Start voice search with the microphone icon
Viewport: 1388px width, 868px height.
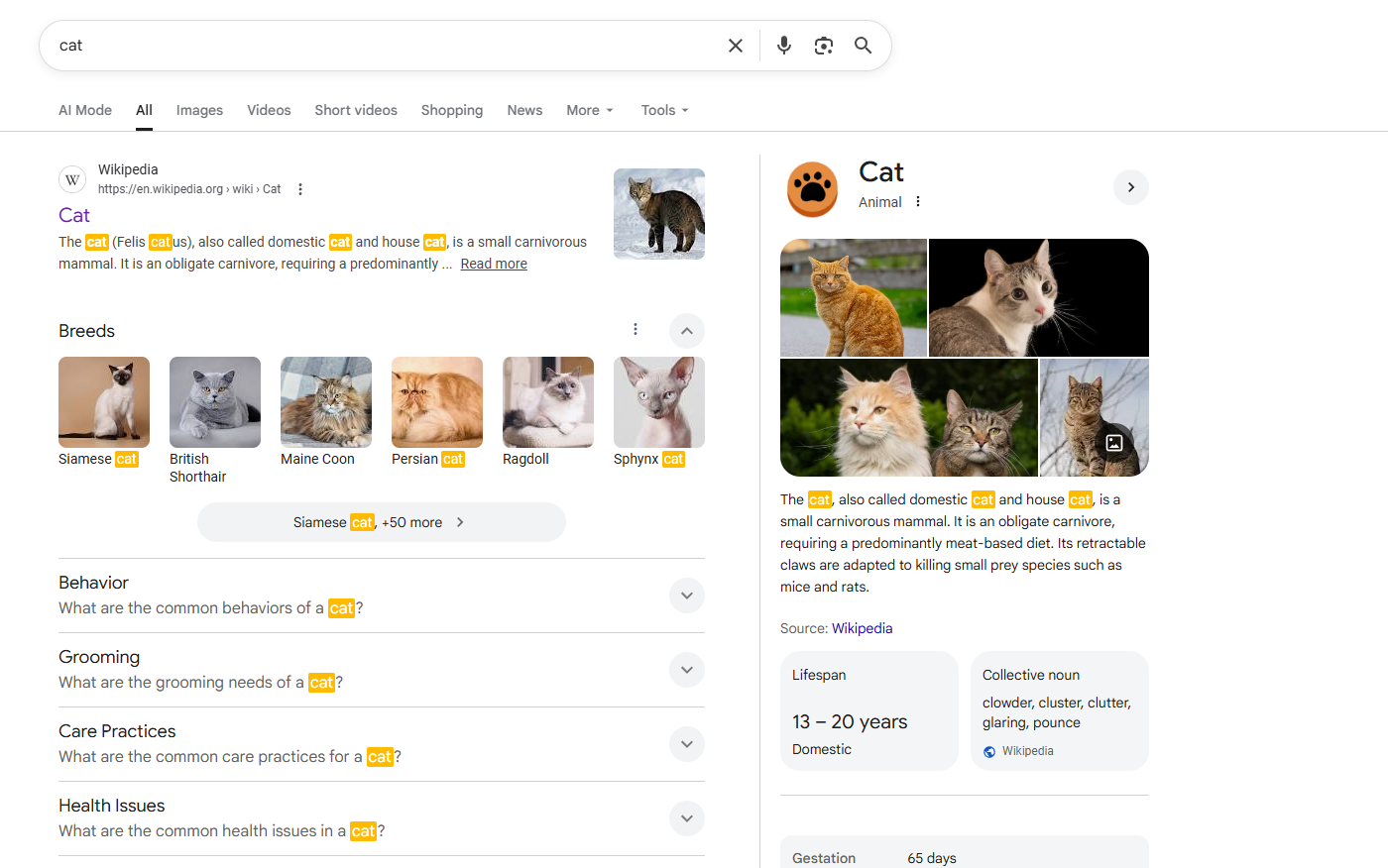(783, 45)
